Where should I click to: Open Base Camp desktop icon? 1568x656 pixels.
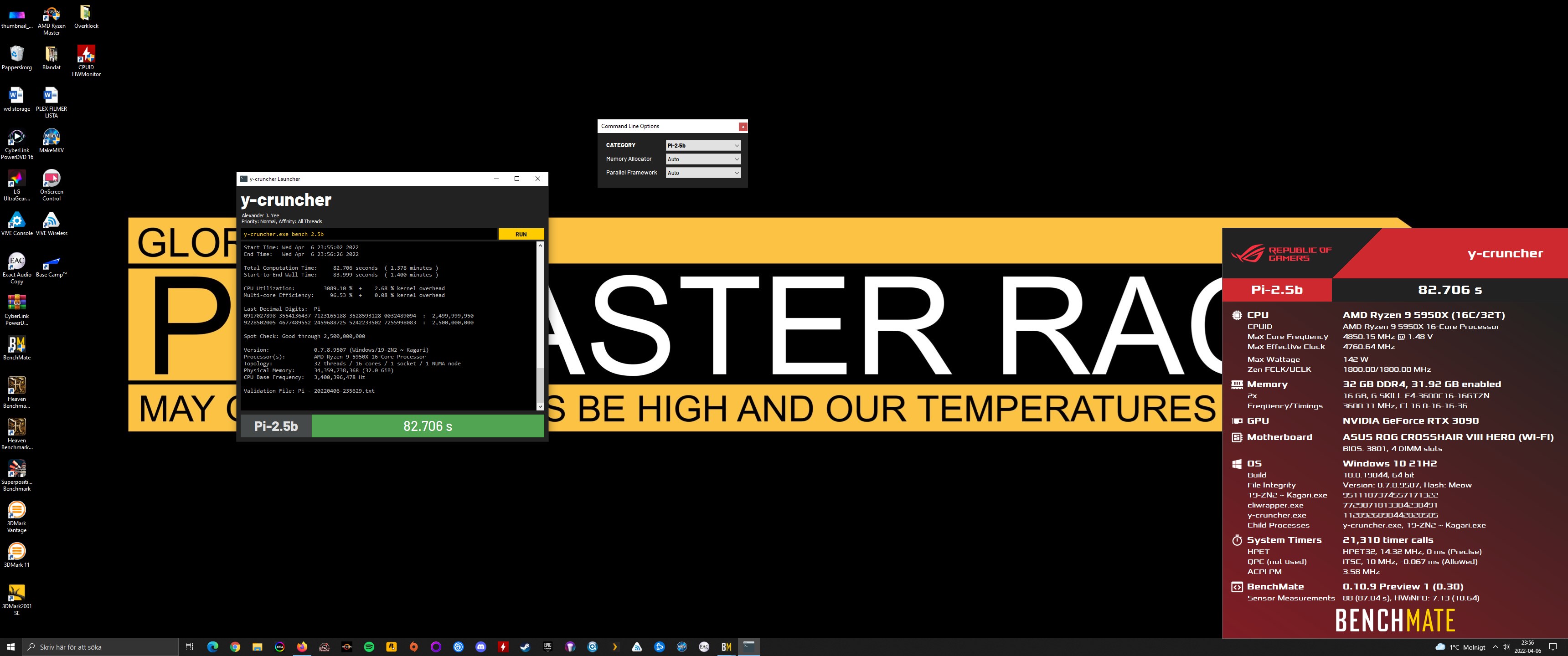[52, 265]
